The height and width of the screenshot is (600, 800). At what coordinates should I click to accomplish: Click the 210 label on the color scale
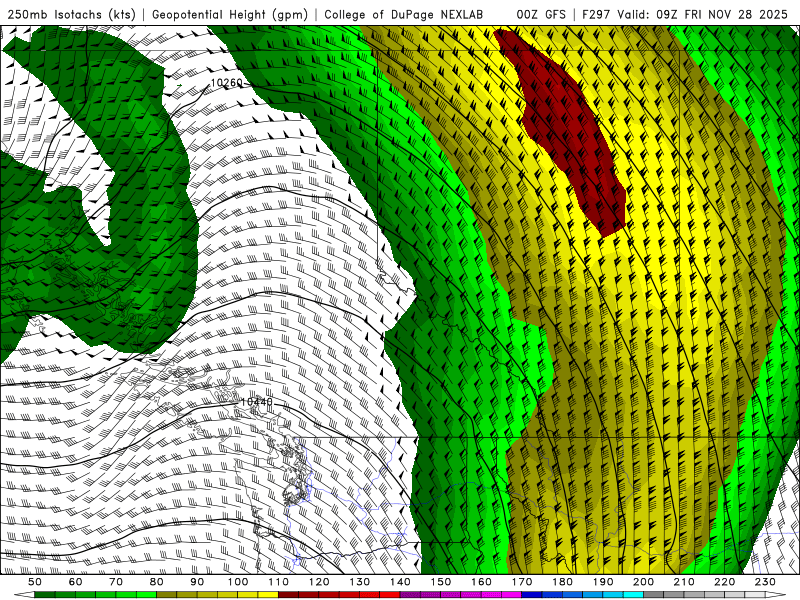[684, 582]
